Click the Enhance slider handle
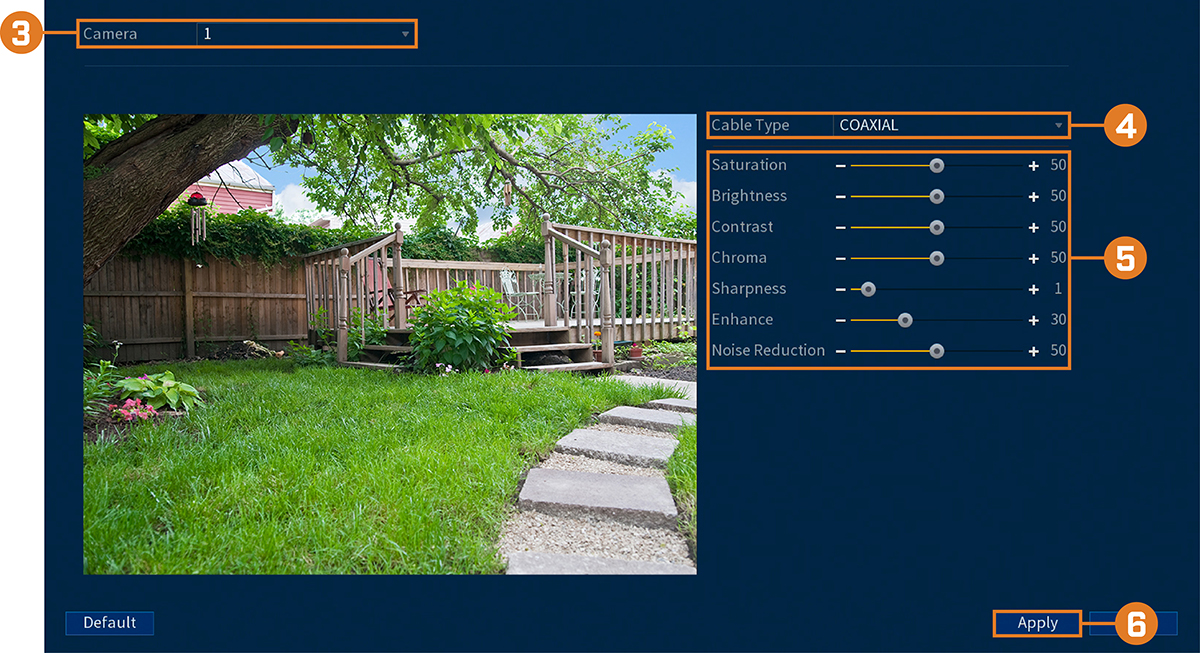This screenshot has height=653, width=1200. coord(905,320)
